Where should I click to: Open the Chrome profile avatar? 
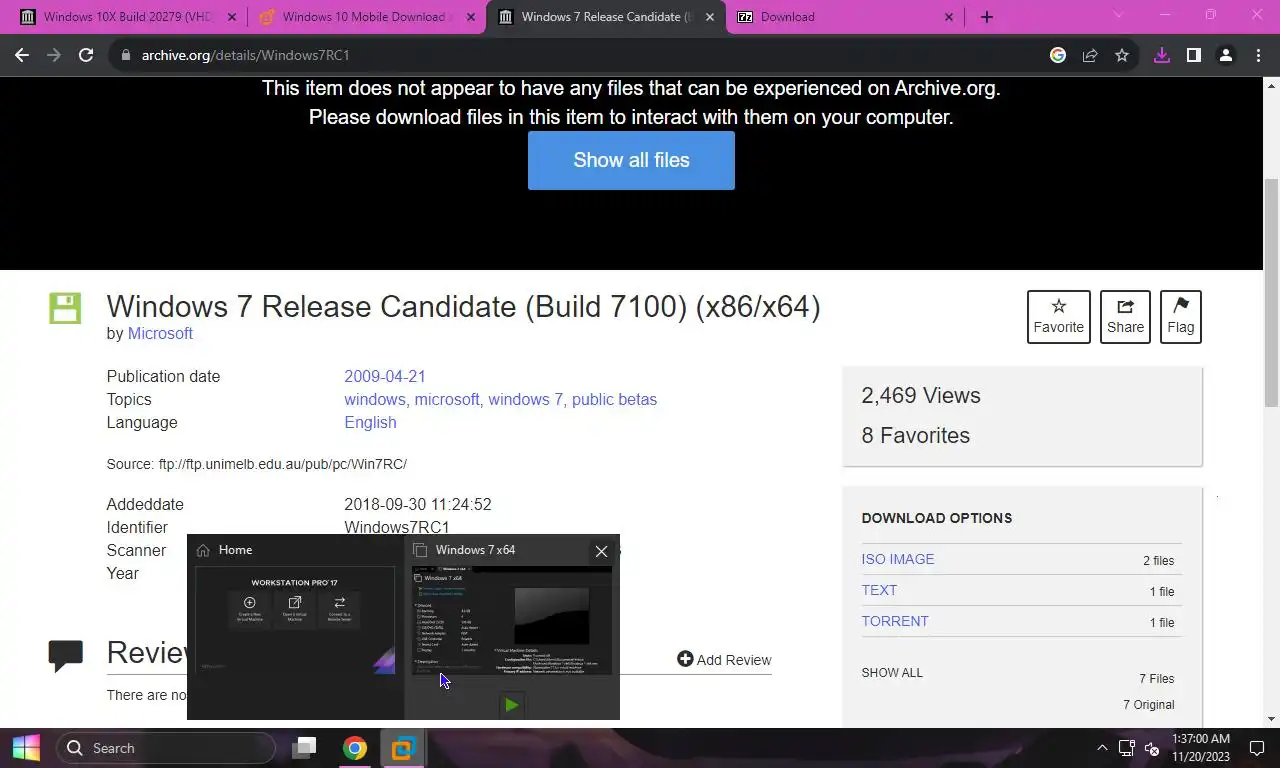1225,55
